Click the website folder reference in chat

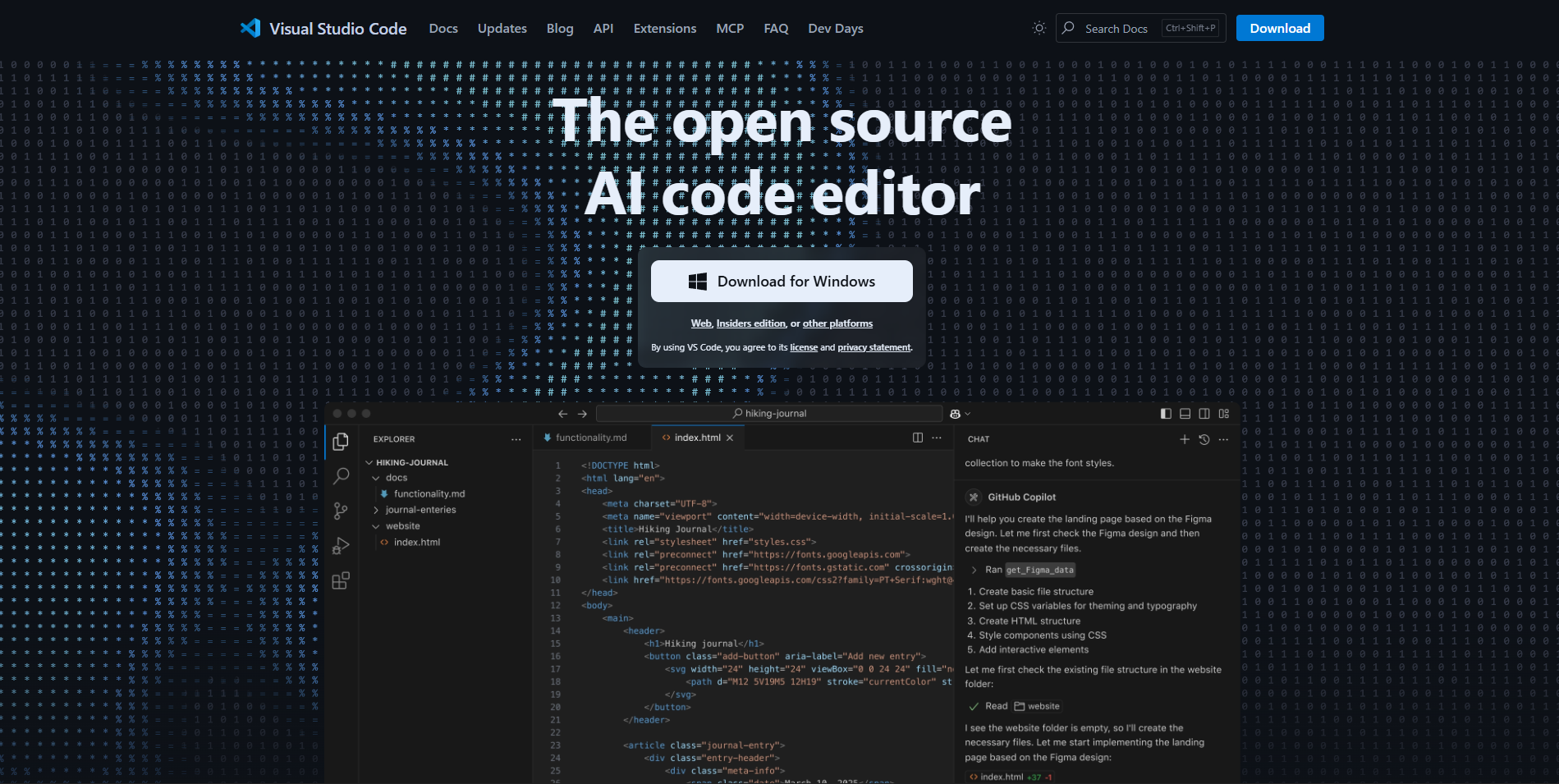(x=1037, y=706)
